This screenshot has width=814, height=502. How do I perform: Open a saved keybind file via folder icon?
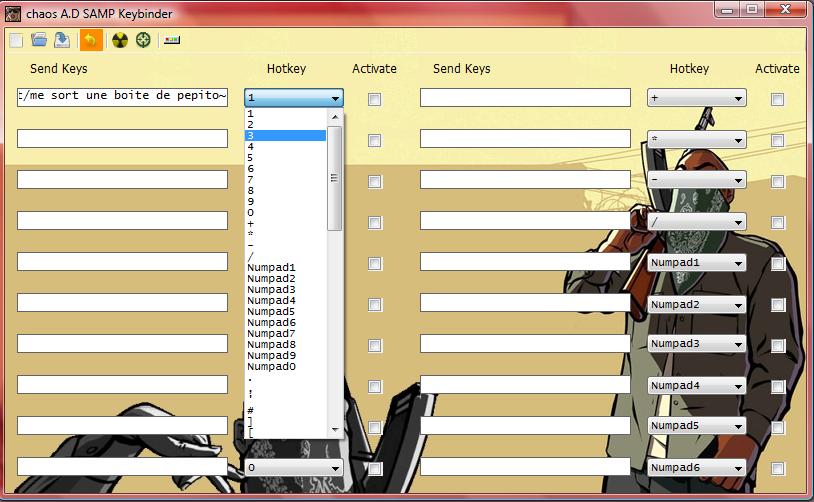click(x=39, y=40)
